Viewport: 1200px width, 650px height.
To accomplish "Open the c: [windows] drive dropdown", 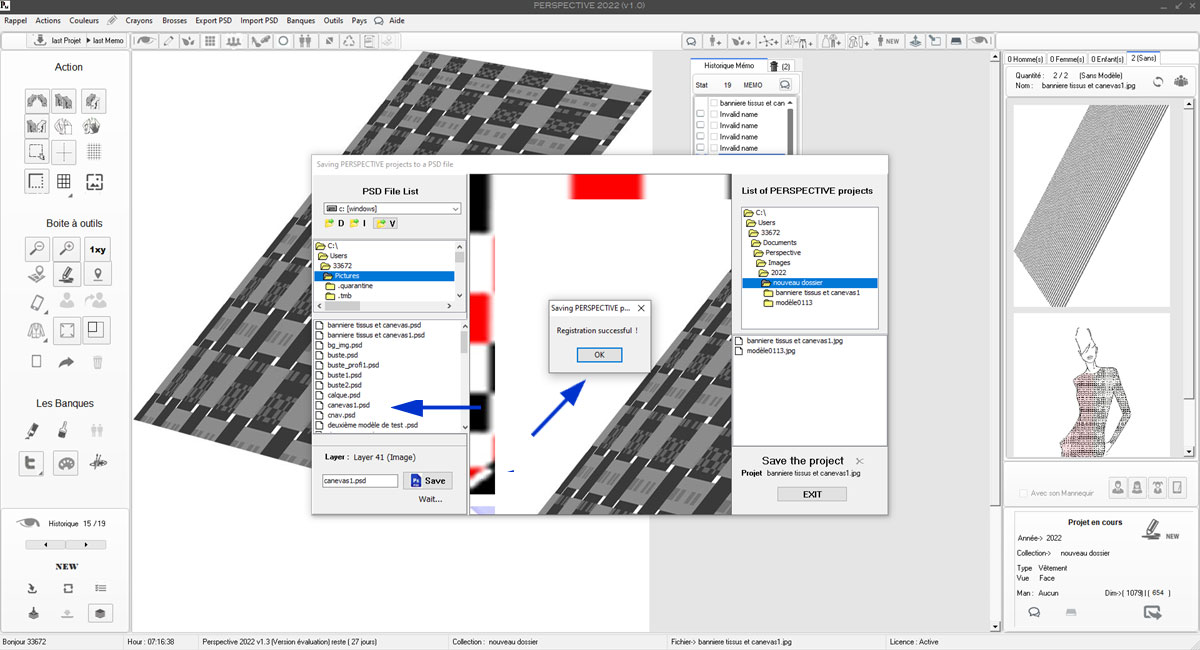I will click(x=455, y=208).
